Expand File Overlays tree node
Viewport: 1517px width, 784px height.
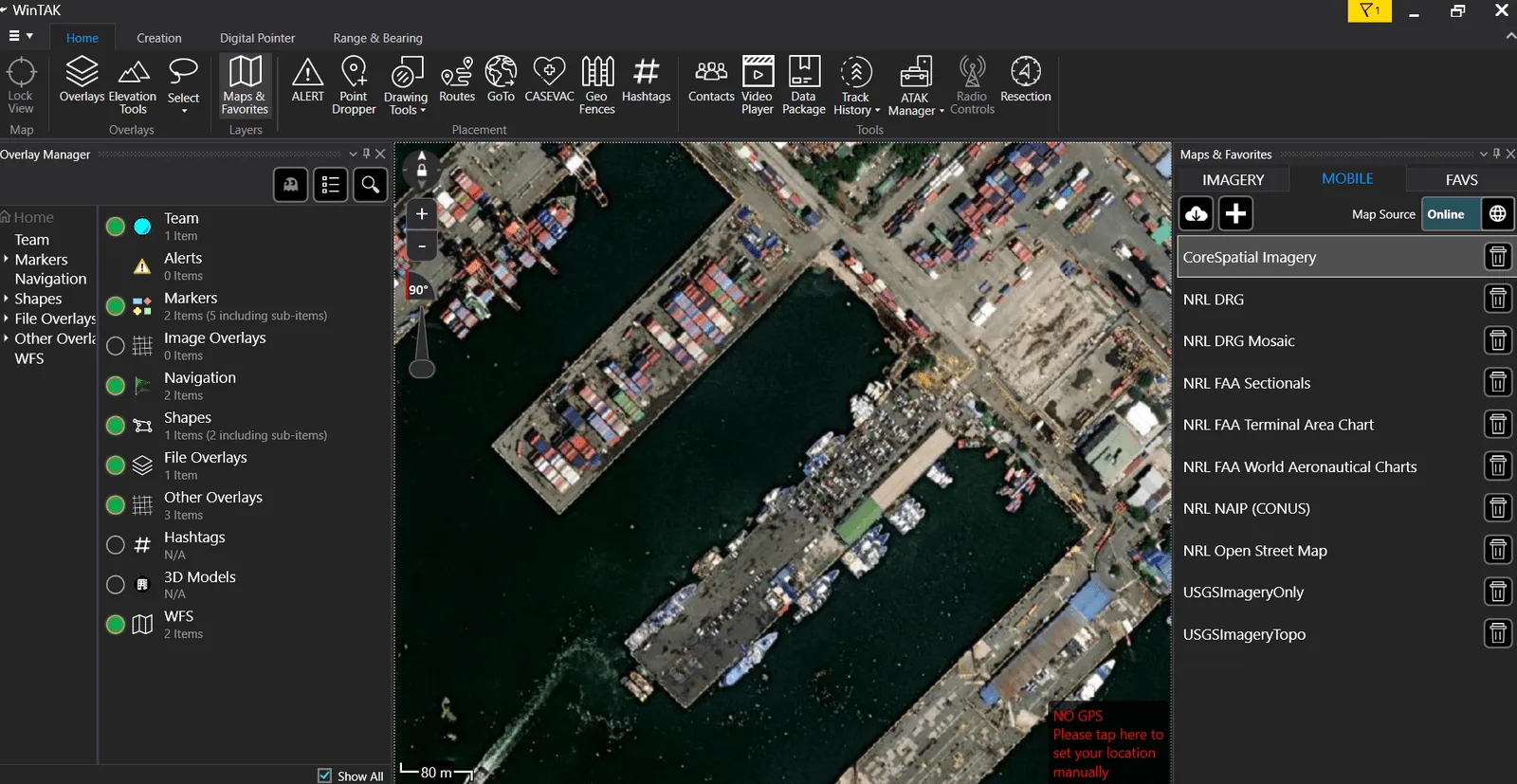pos(6,319)
